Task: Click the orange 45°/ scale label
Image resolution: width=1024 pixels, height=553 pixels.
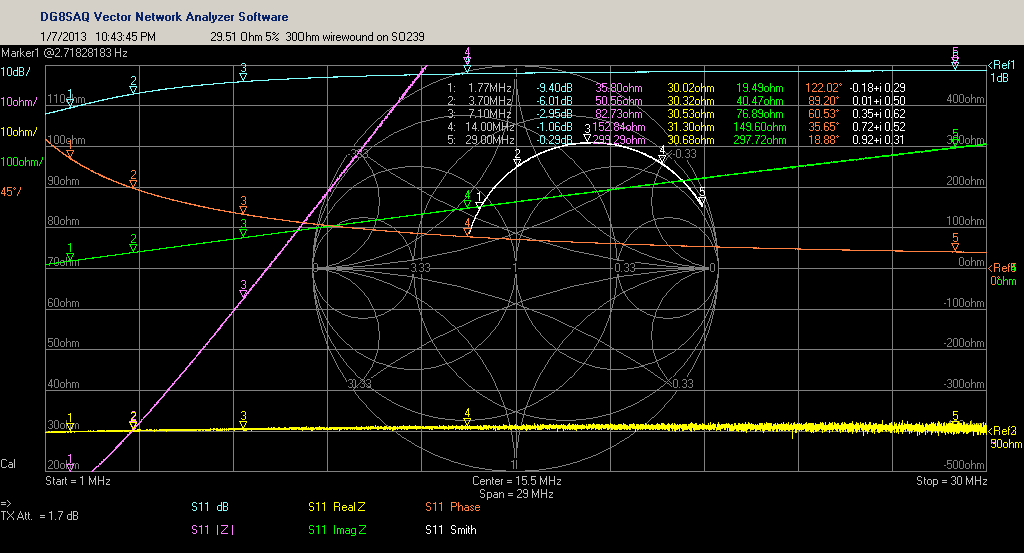Action: (x=11, y=192)
